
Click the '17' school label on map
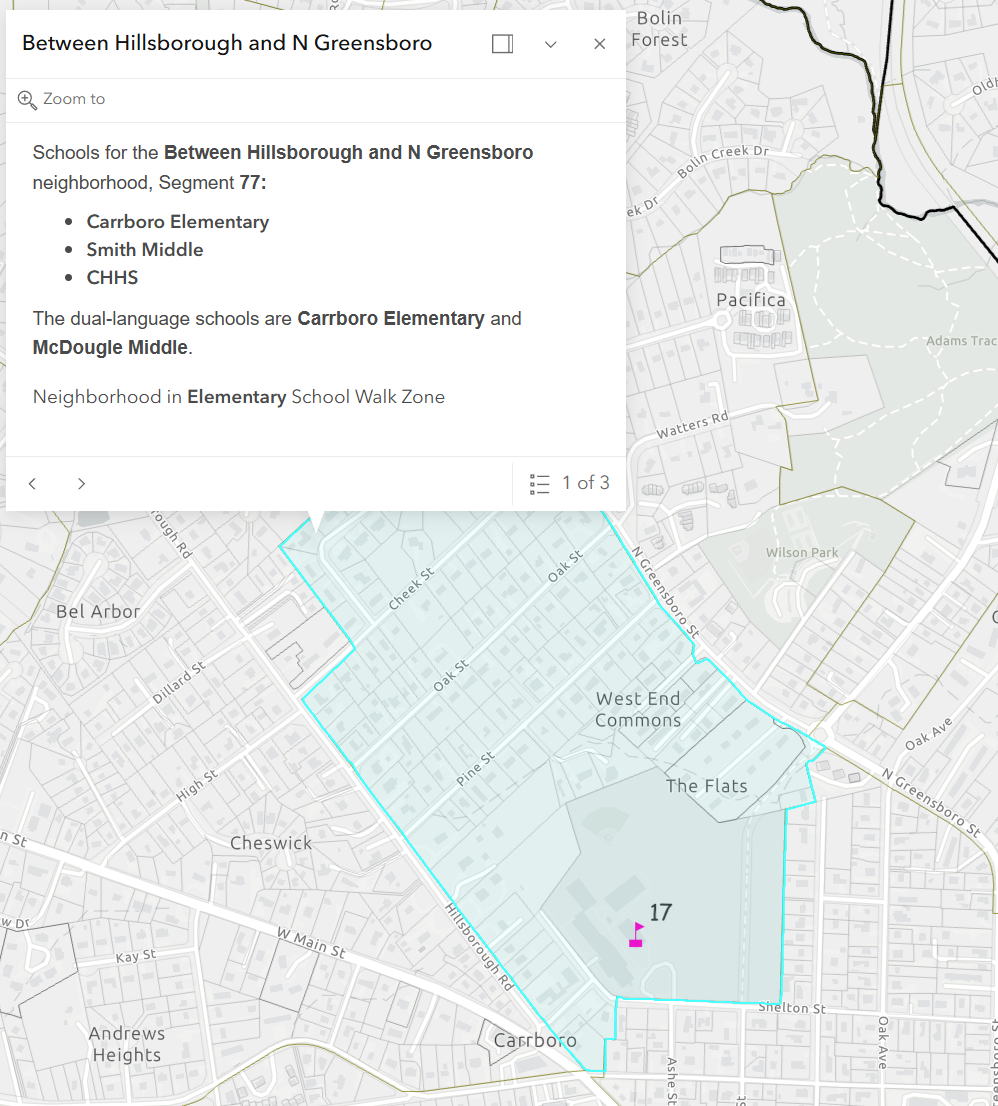click(660, 912)
